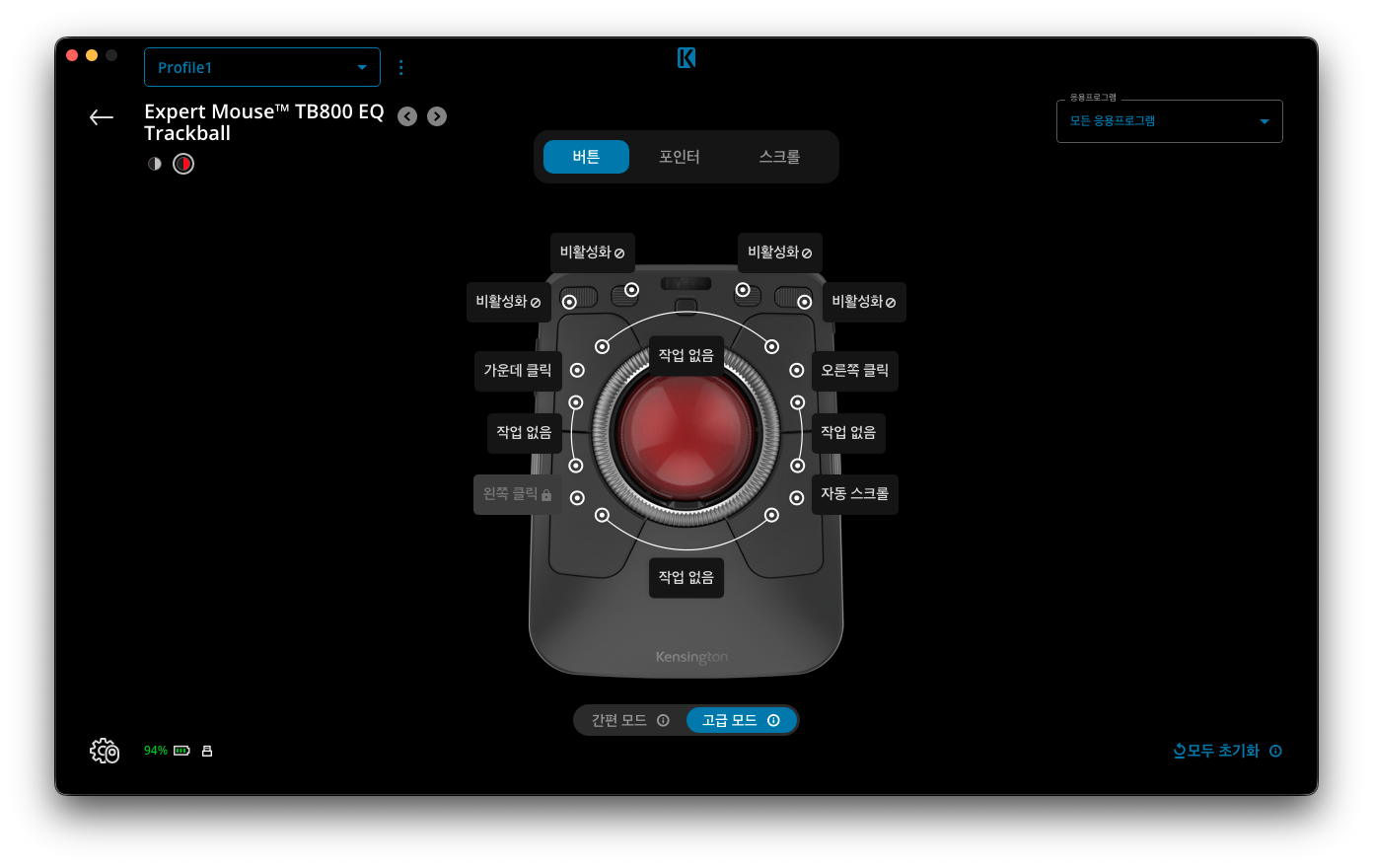
Task: Select the button marker beside 왼쪽 클릭
Action: pos(577,498)
